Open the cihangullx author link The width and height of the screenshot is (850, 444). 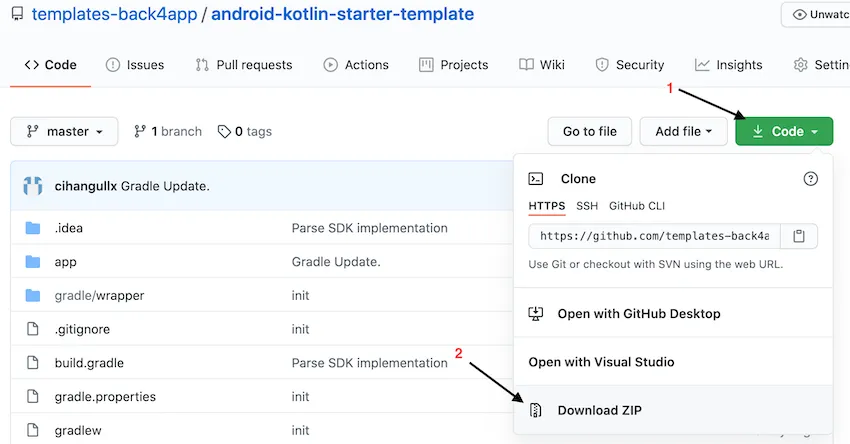point(86,186)
